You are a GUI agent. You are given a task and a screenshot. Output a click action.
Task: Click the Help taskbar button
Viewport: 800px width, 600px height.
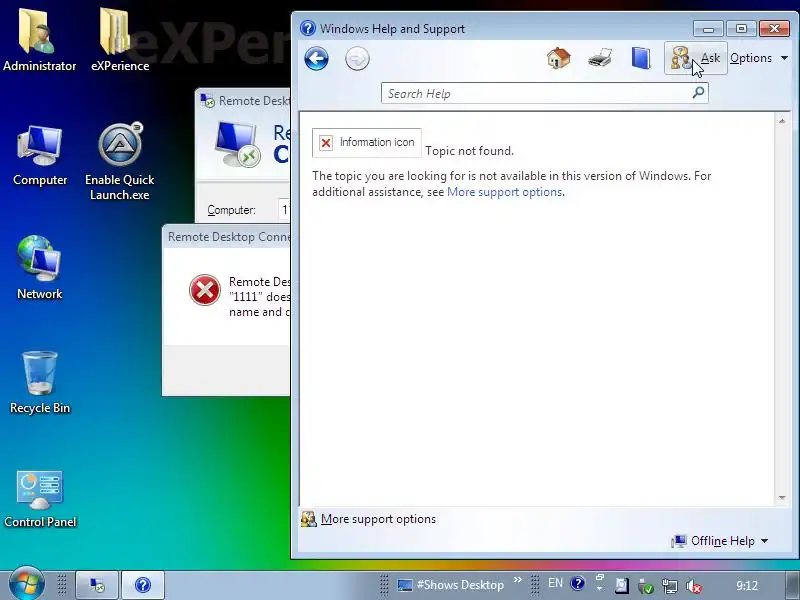tap(143, 585)
